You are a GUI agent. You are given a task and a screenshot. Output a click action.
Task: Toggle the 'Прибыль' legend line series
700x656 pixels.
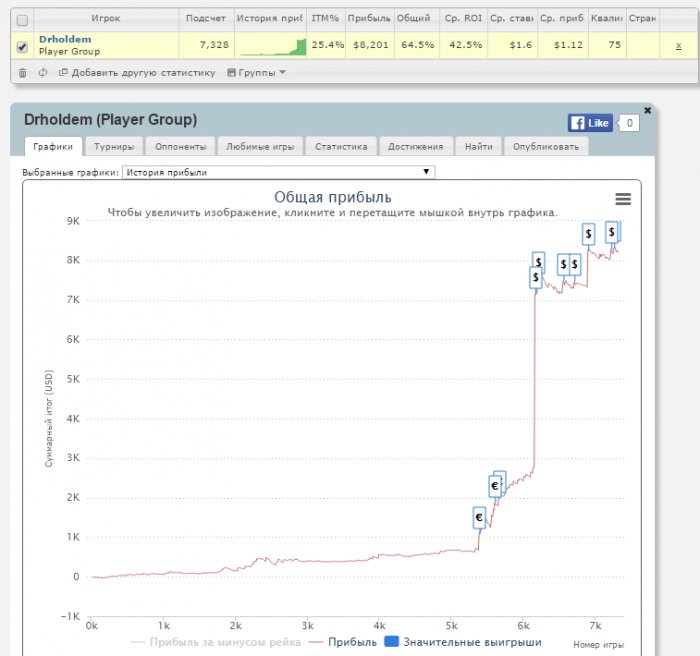tap(342, 641)
